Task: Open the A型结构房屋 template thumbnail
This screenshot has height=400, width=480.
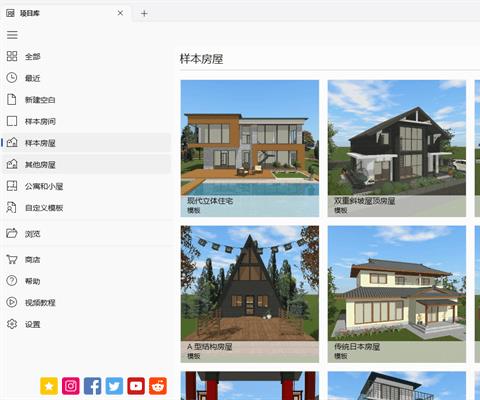Action: point(250,294)
